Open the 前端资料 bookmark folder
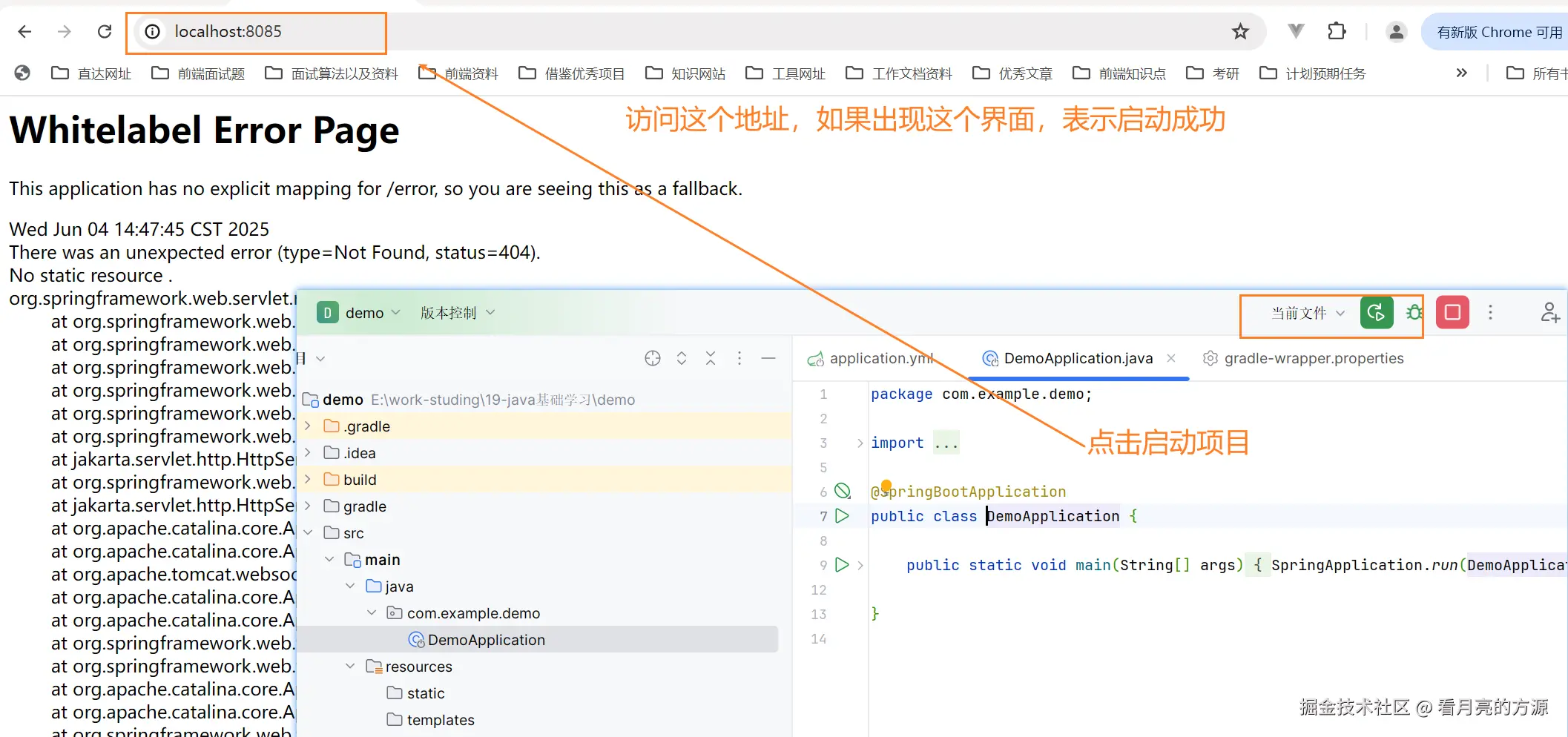The width and height of the screenshot is (1568, 737). 458,73
